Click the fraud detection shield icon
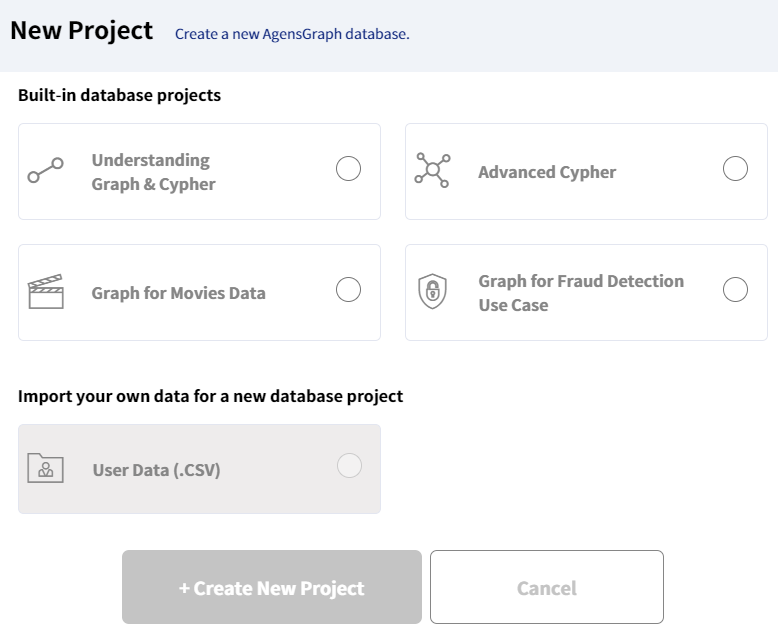The width and height of the screenshot is (778, 639). (432, 292)
